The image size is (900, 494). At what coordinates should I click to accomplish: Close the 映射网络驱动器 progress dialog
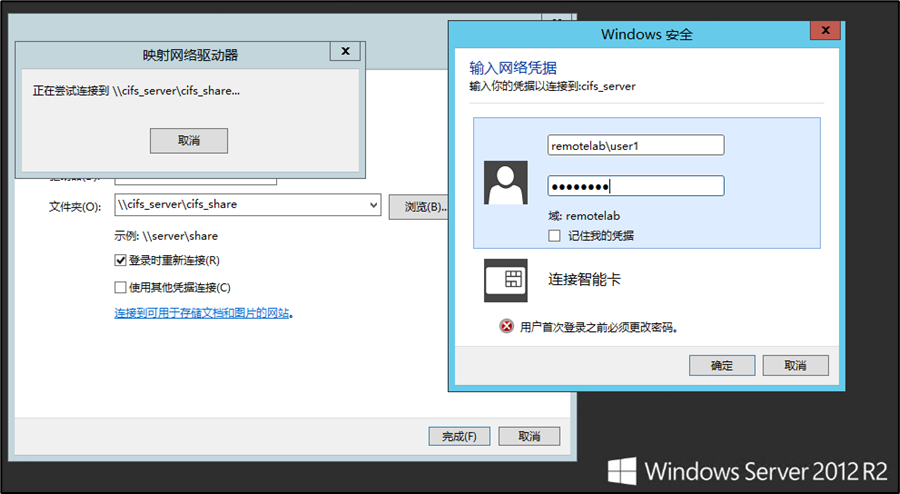pyautogui.click(x=345, y=52)
